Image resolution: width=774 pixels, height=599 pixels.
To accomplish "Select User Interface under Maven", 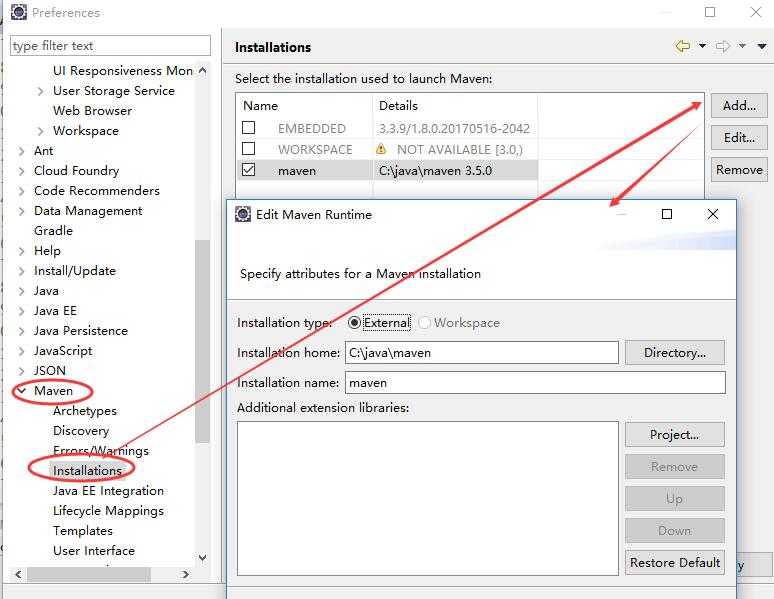I will 94,551.
